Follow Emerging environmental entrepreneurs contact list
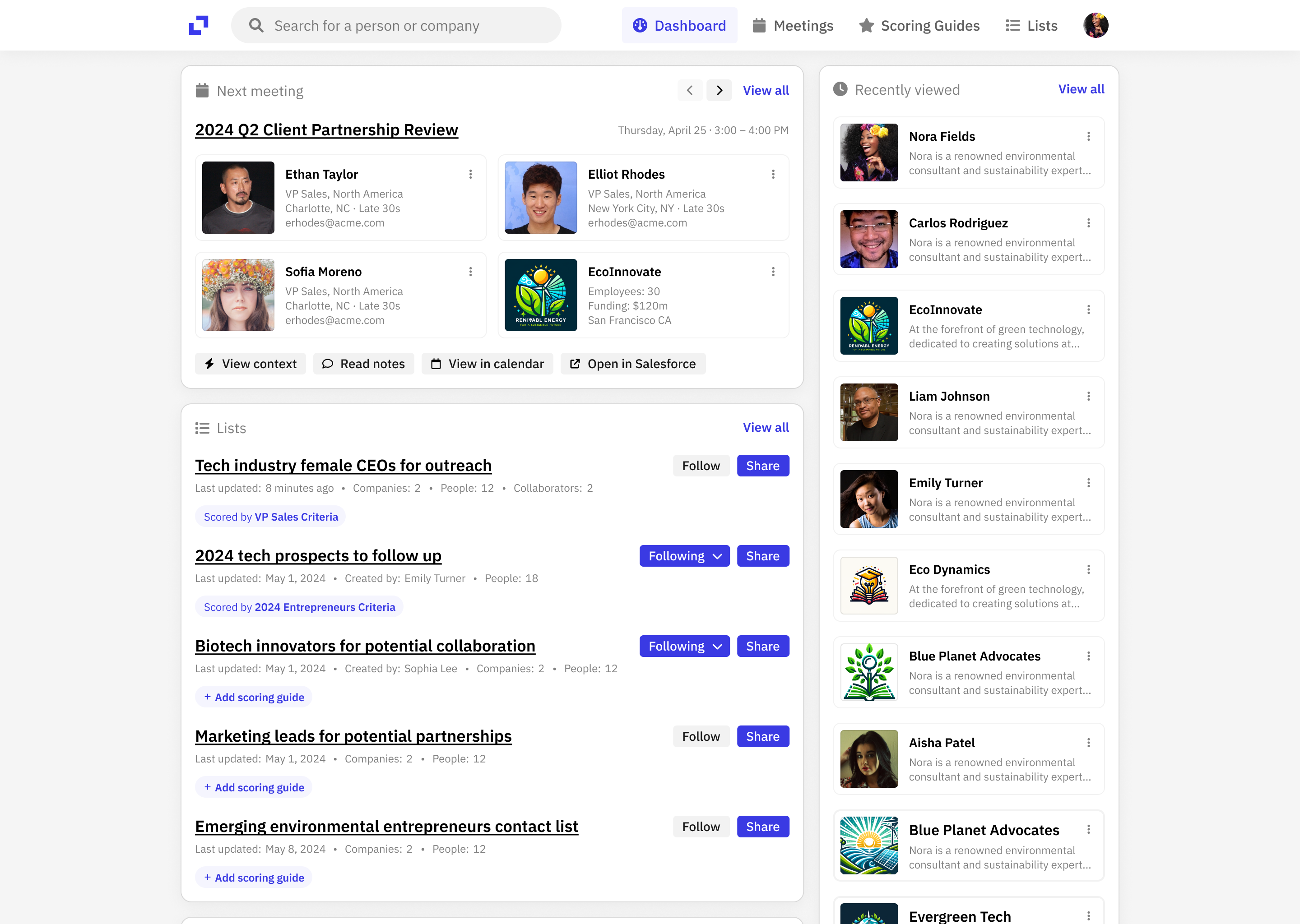The width and height of the screenshot is (1300, 924). [701, 827]
